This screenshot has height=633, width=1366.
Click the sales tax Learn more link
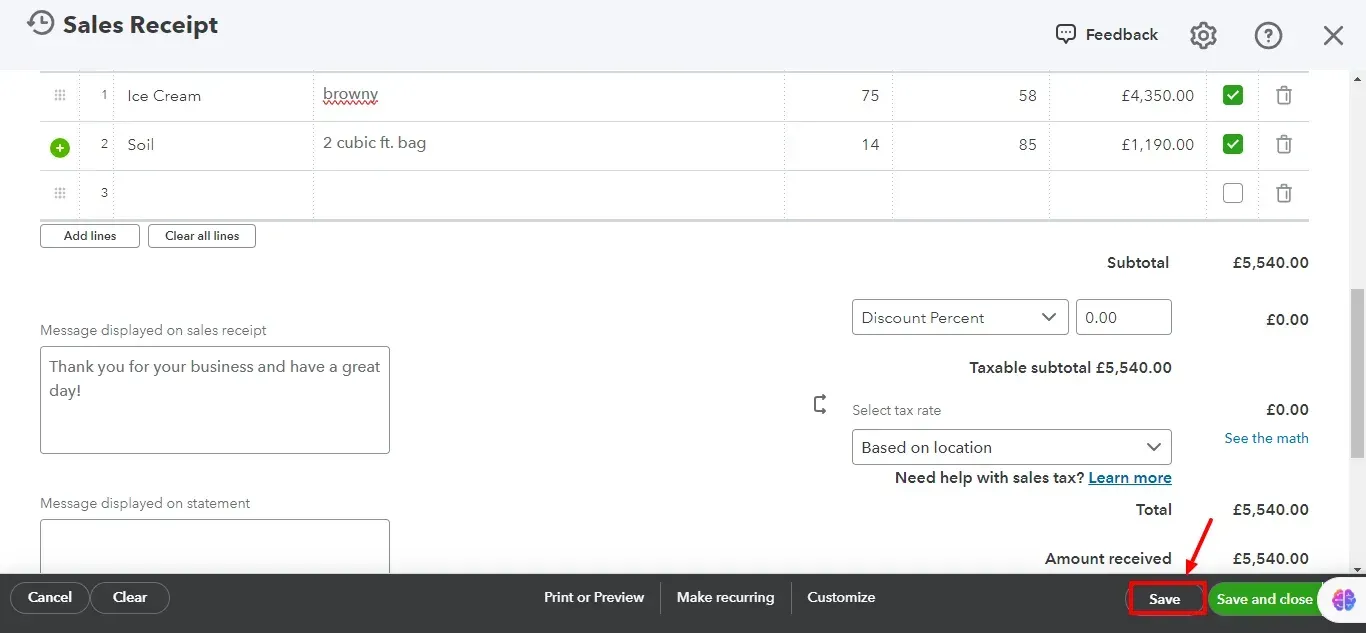tap(1130, 478)
